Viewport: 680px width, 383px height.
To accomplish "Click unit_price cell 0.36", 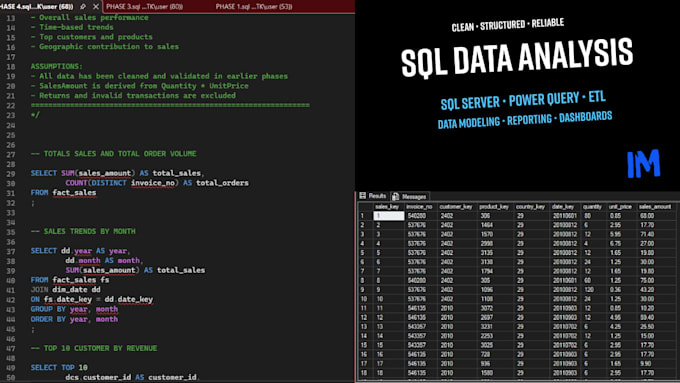I will pyautogui.click(x=615, y=289).
